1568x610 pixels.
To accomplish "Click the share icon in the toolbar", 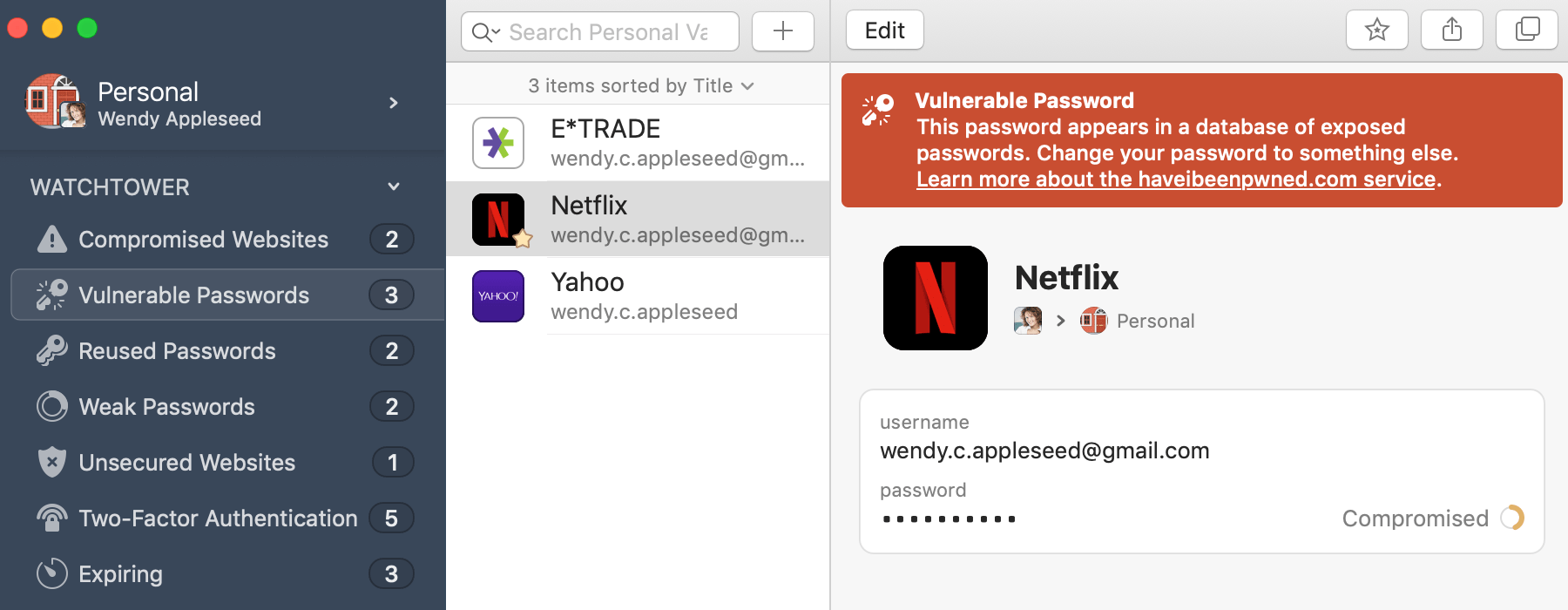I will pos(1451,29).
